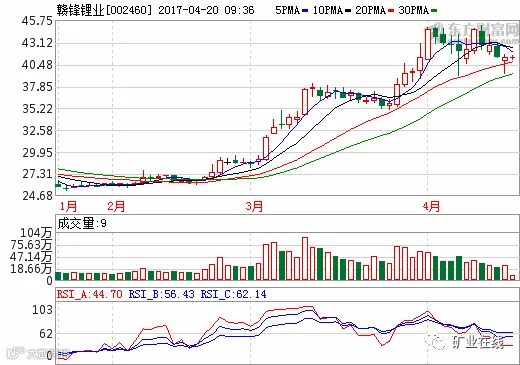Click the timestamp 2017-04-20 09:36

click(206, 10)
